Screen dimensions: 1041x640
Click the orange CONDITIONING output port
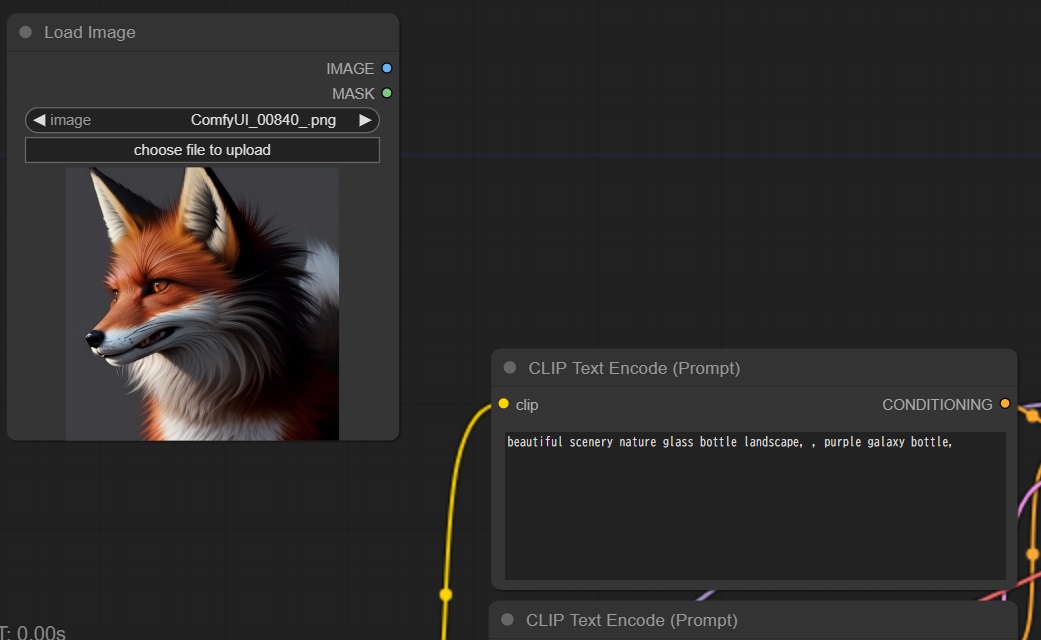pos(1005,404)
